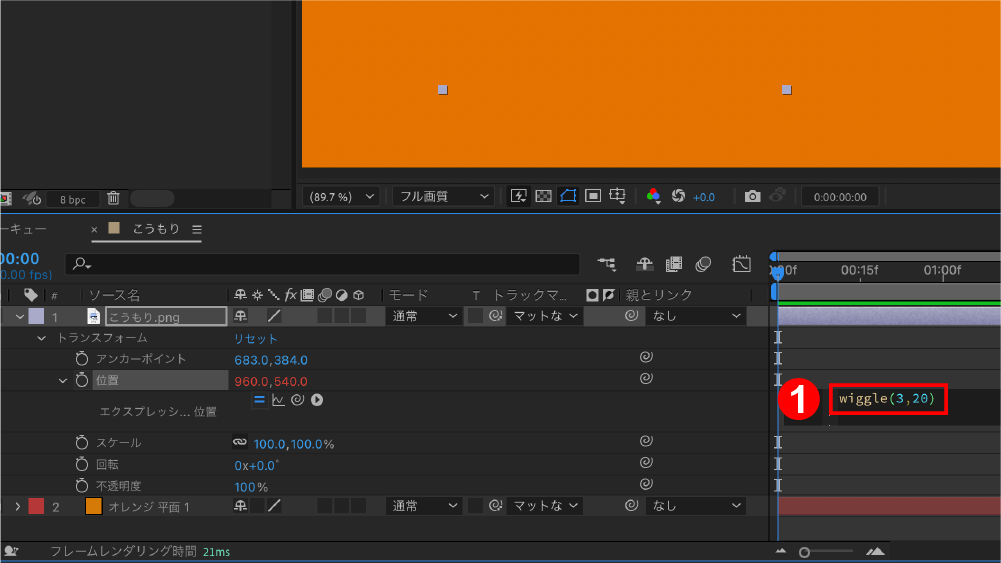Open parent なし dropdown for layer 1
Screen dimensions: 1001x563
pos(695,316)
